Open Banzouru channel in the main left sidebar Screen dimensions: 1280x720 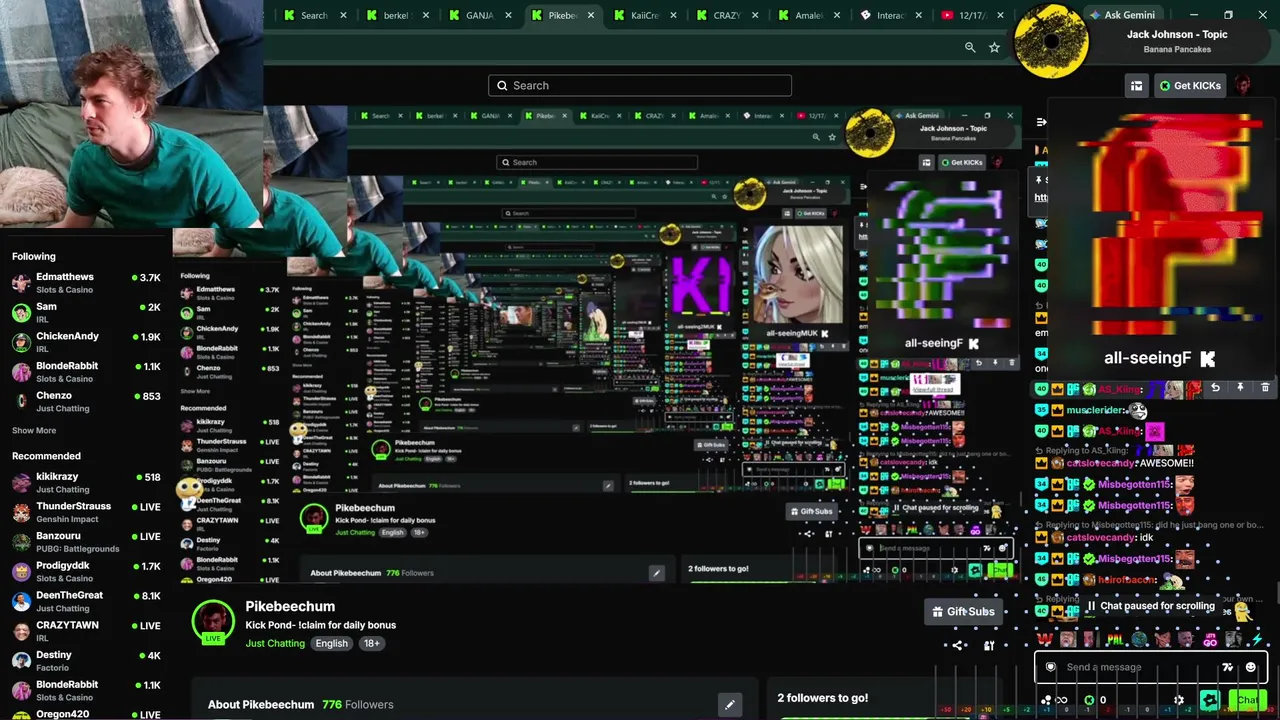tap(86, 542)
